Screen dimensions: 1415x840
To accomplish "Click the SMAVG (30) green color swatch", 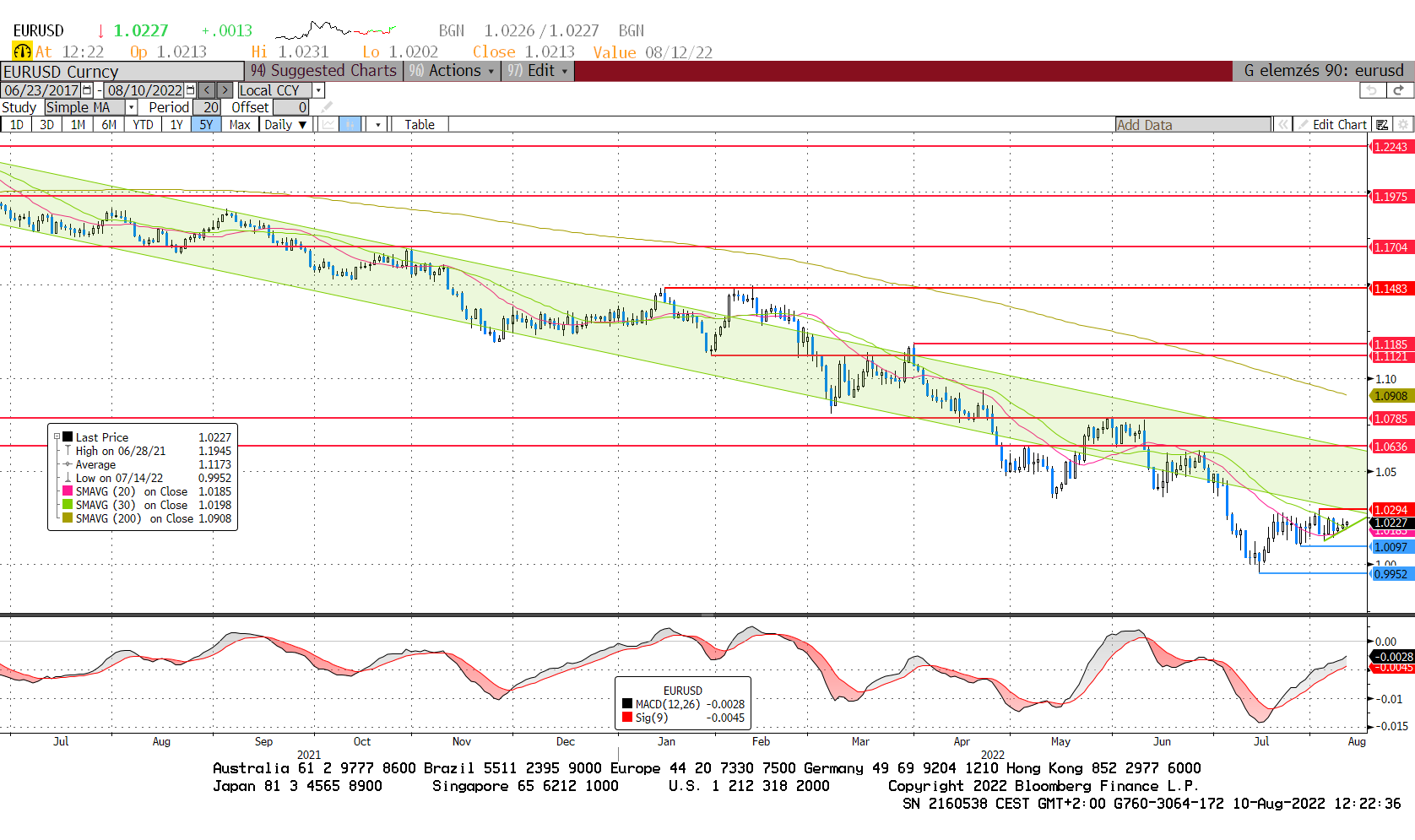I will pyautogui.click(x=68, y=504).
